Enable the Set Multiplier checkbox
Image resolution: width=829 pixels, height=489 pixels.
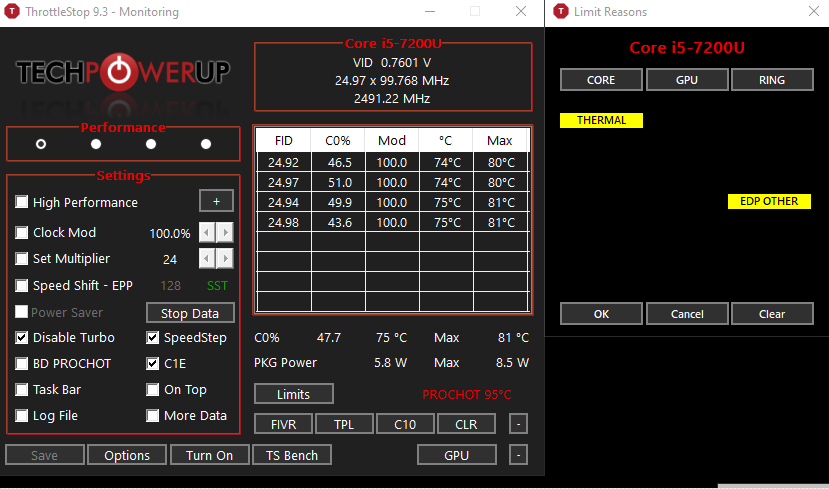point(22,259)
